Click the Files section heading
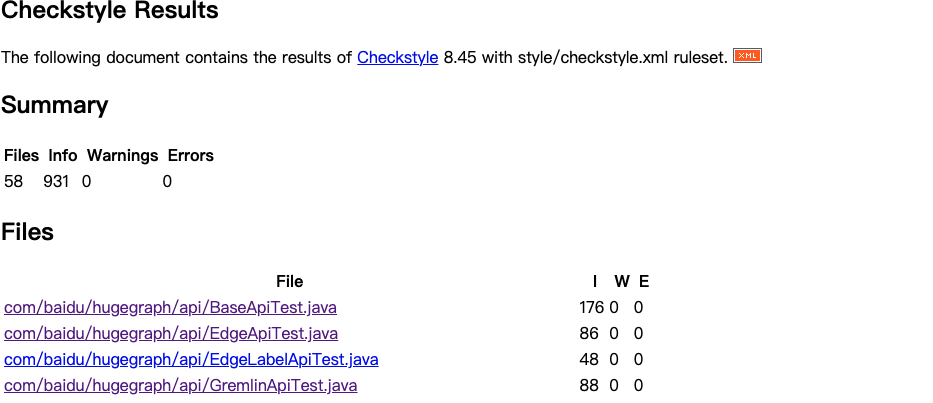The image size is (933, 403). (x=27, y=233)
